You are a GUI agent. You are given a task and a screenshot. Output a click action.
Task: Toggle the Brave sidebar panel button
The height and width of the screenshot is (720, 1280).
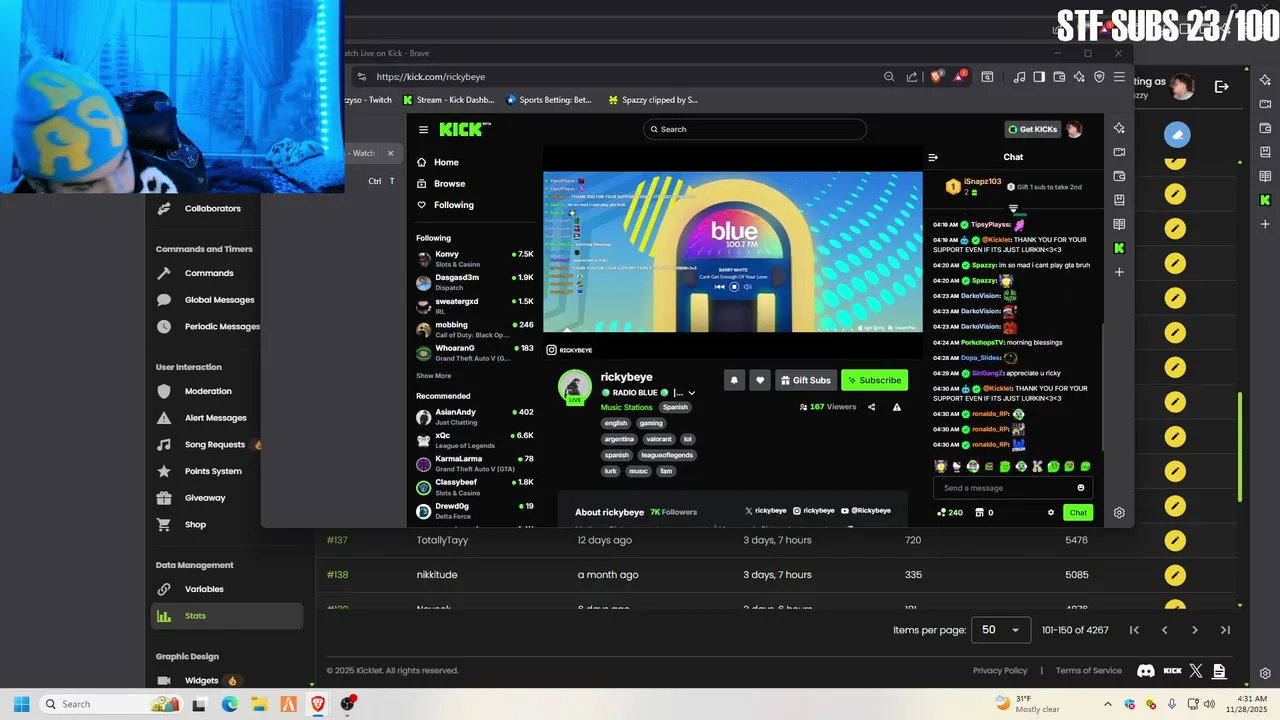tap(1039, 76)
